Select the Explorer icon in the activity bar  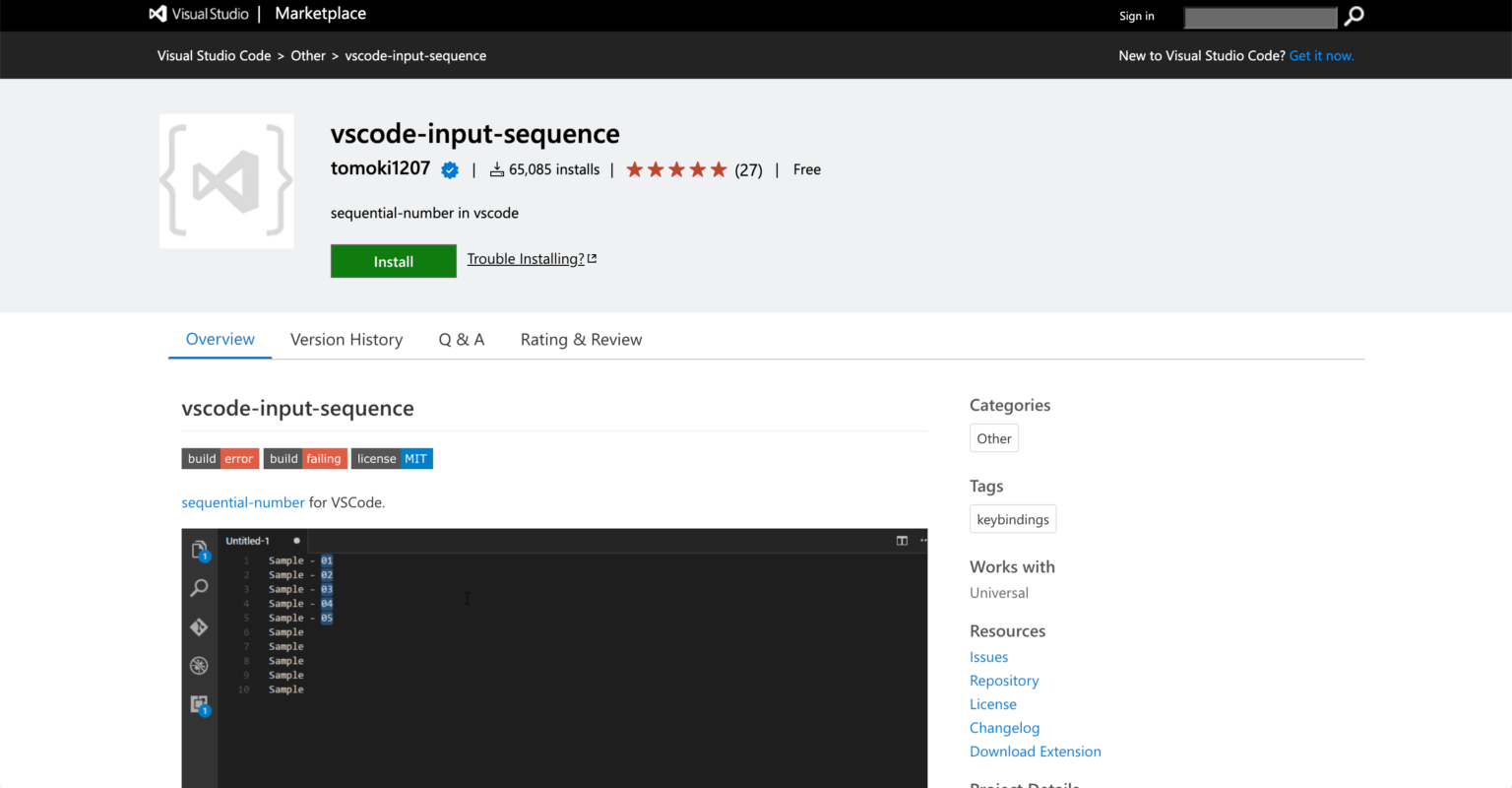point(199,549)
